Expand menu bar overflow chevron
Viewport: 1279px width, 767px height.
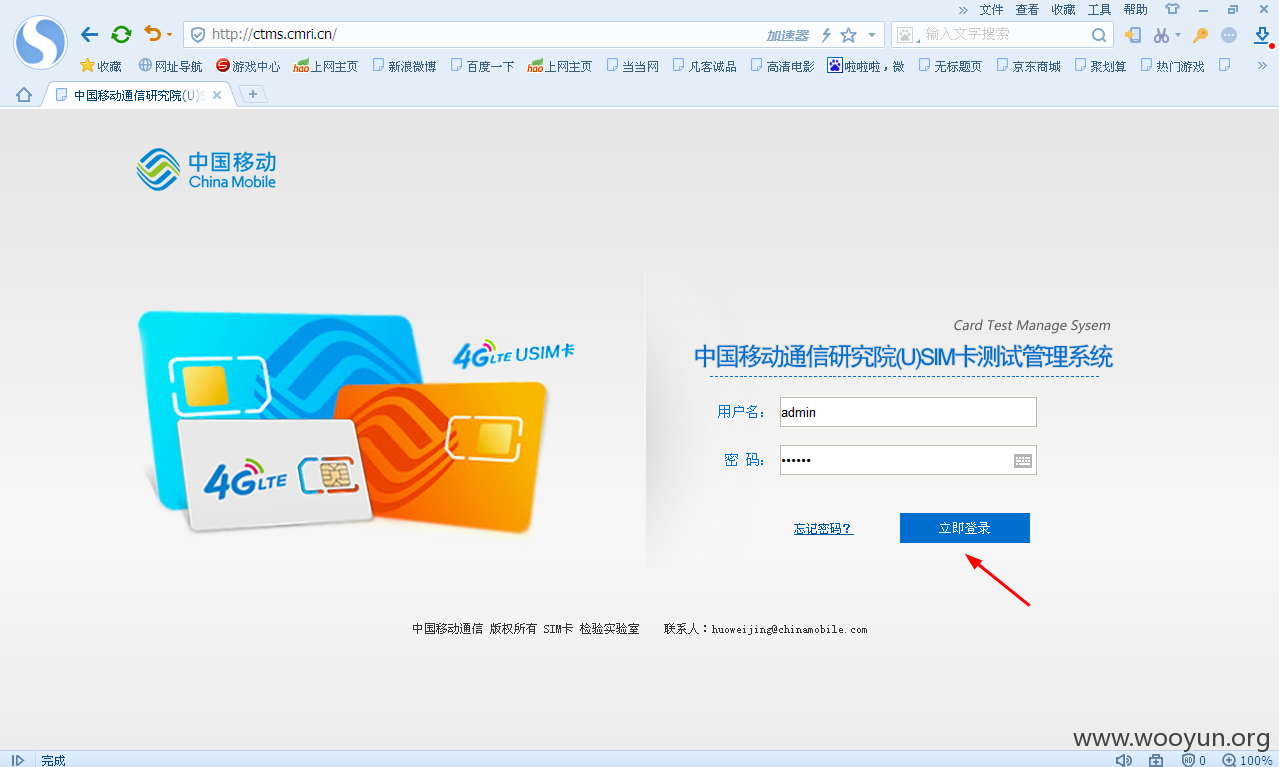[x=963, y=9]
